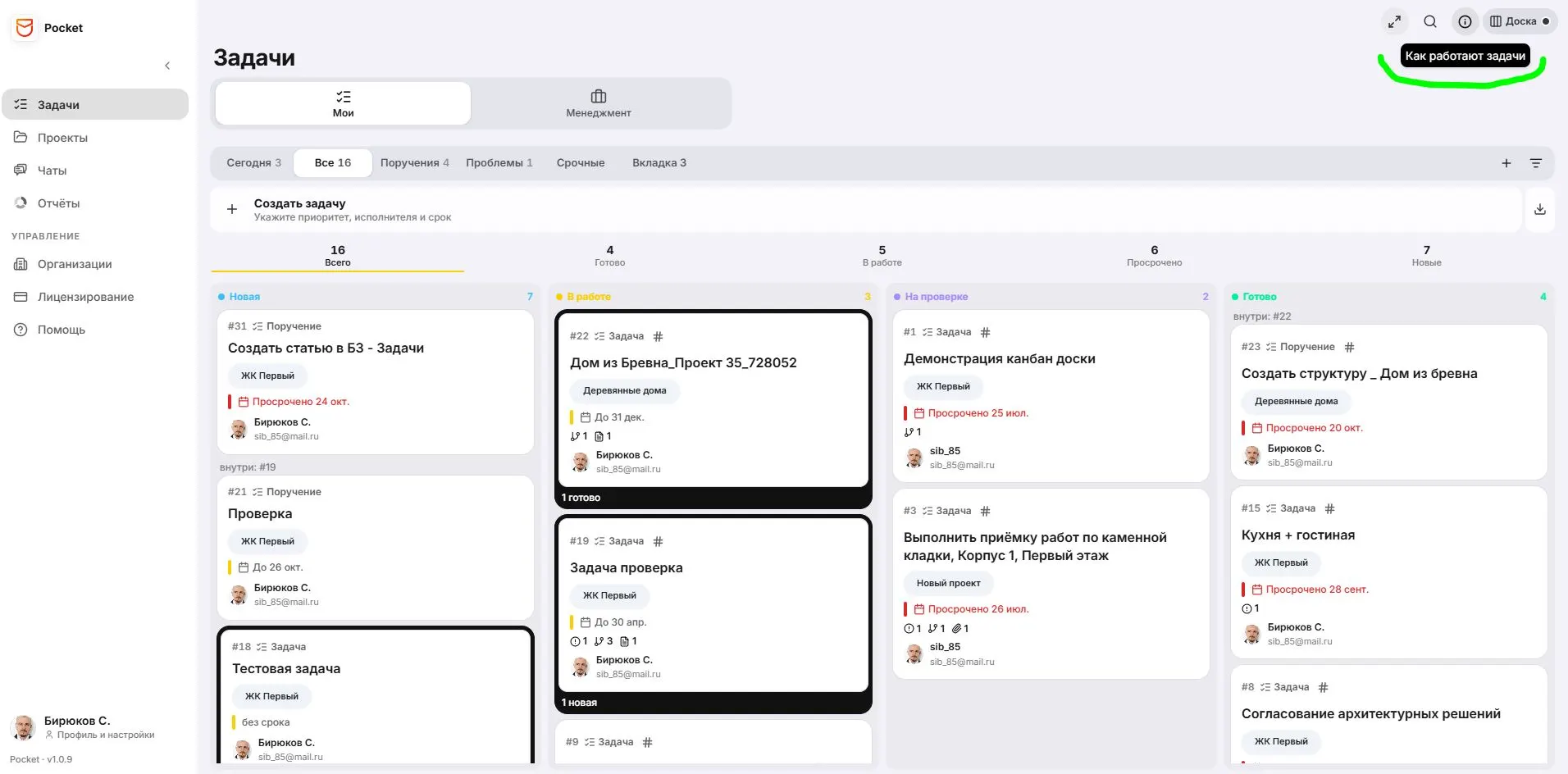The width and height of the screenshot is (1568, 774).
Task: Go to Отчёты section
Action: (x=95, y=203)
